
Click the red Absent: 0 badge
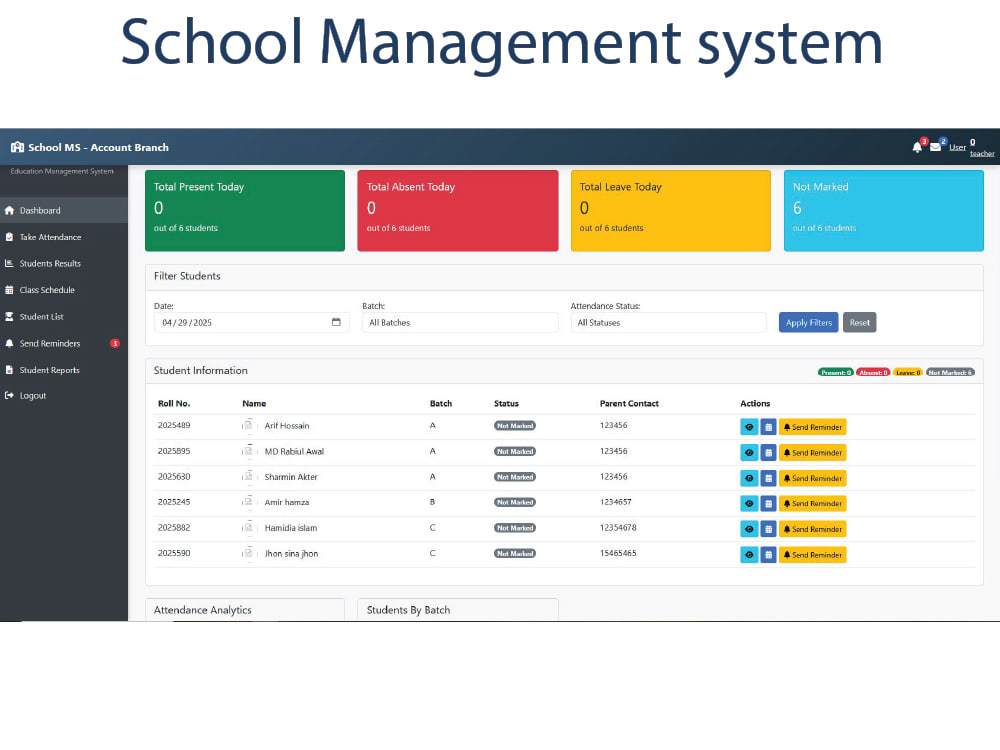click(x=873, y=372)
